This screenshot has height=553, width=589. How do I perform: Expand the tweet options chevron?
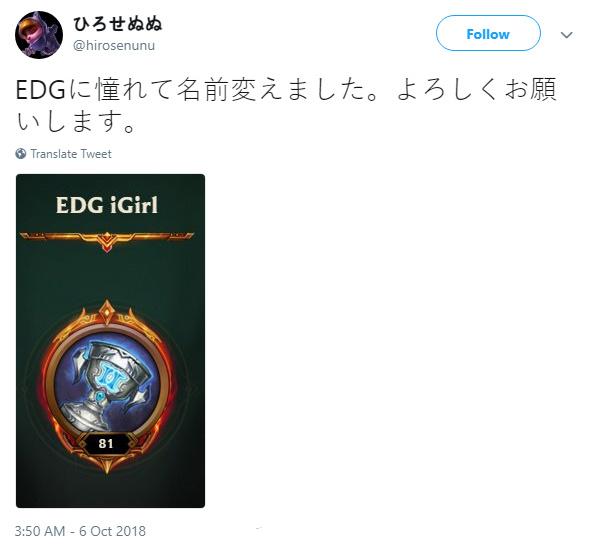point(566,35)
